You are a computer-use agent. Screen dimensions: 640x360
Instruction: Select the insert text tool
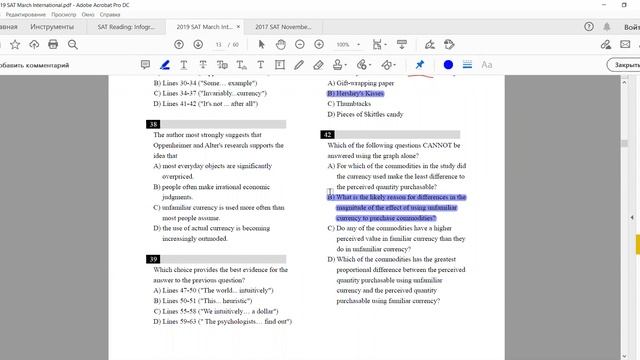coord(241,64)
